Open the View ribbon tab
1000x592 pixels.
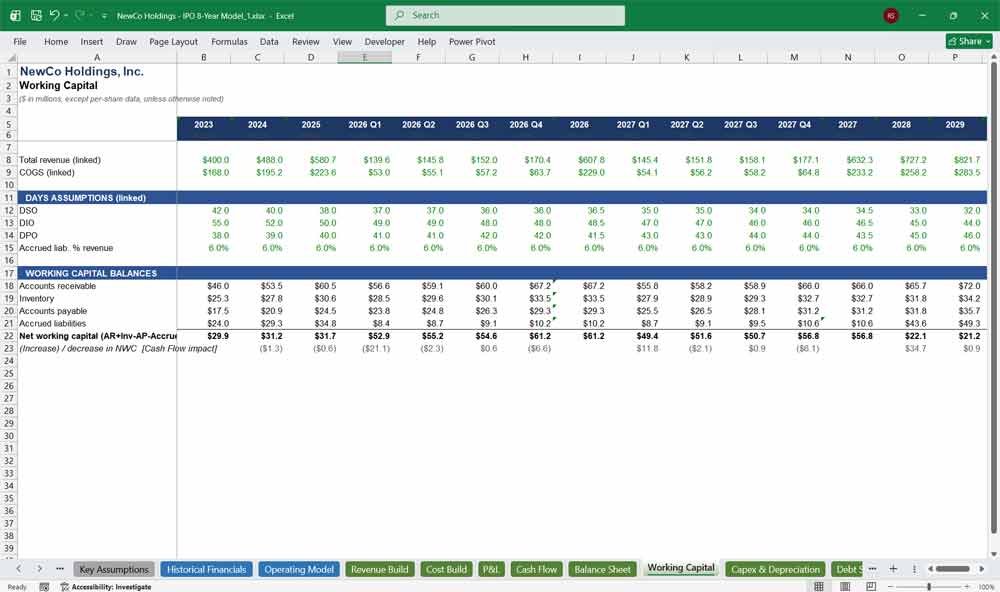pyautogui.click(x=342, y=41)
